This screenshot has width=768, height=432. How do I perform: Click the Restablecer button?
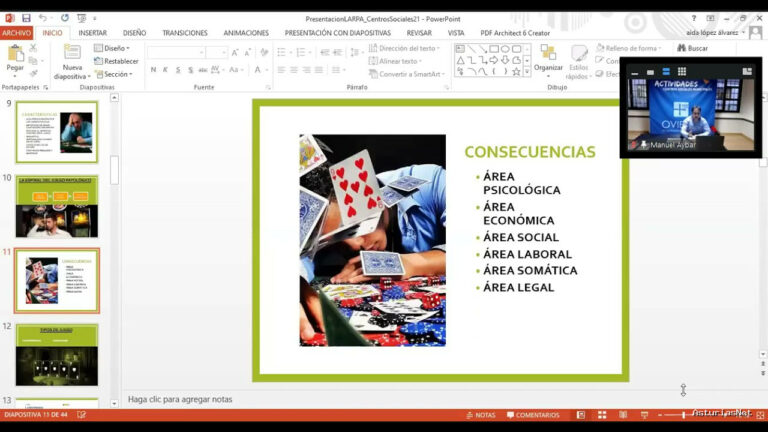pos(117,61)
